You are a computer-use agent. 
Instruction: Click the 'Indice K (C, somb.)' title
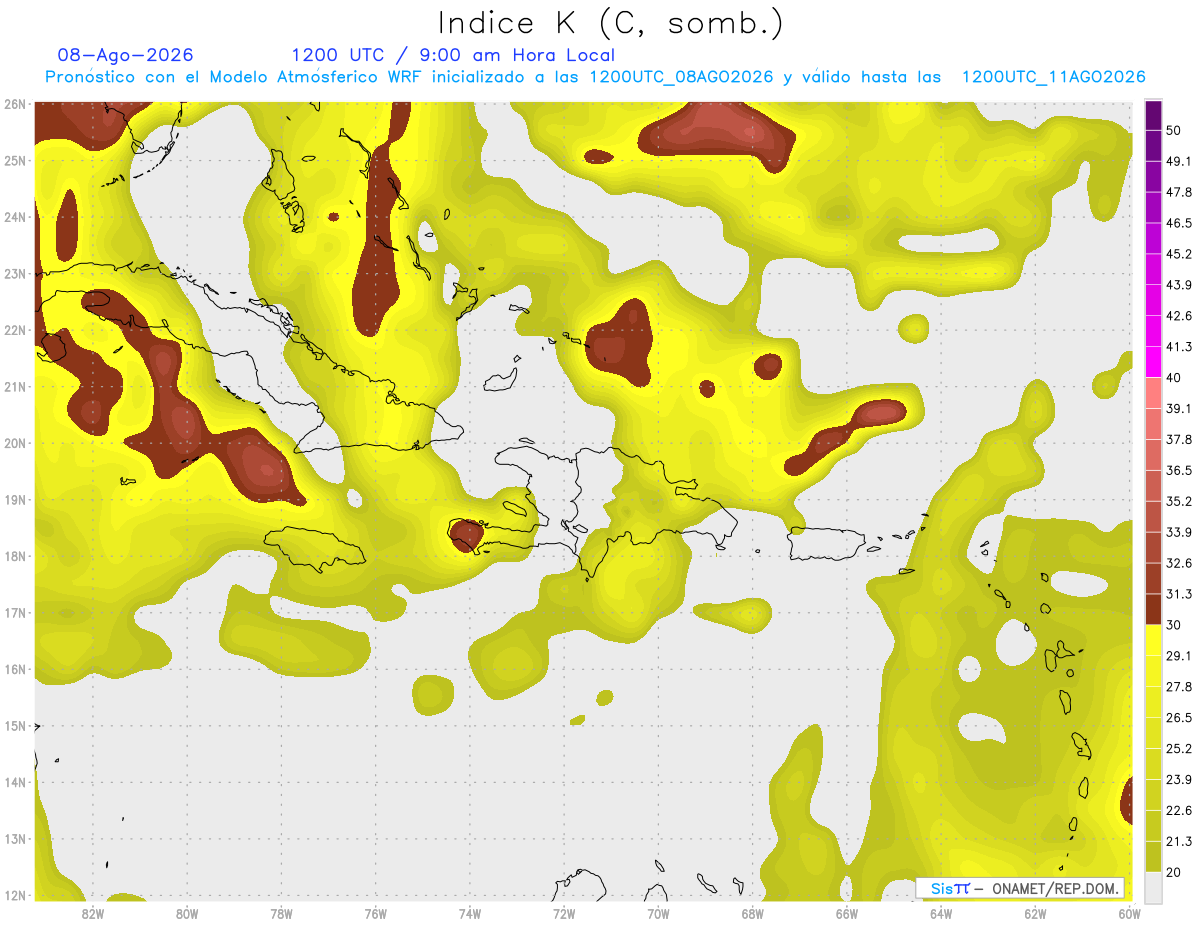(611, 23)
